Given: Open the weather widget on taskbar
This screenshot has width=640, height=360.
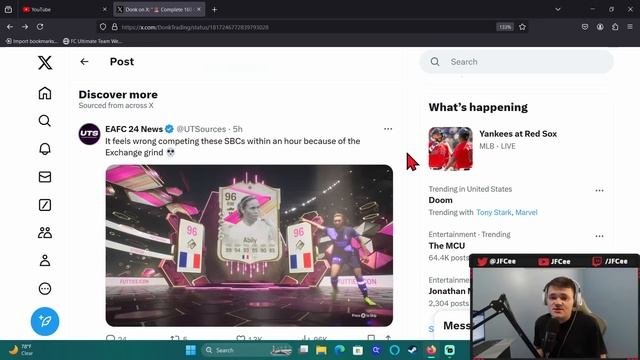Looking at the screenshot, I should pos(21,350).
